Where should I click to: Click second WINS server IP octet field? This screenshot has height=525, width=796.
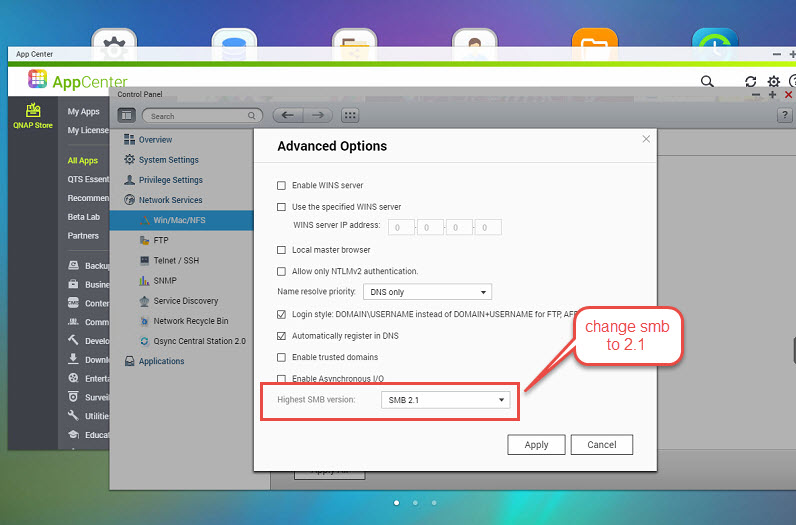pyautogui.click(x=430, y=227)
